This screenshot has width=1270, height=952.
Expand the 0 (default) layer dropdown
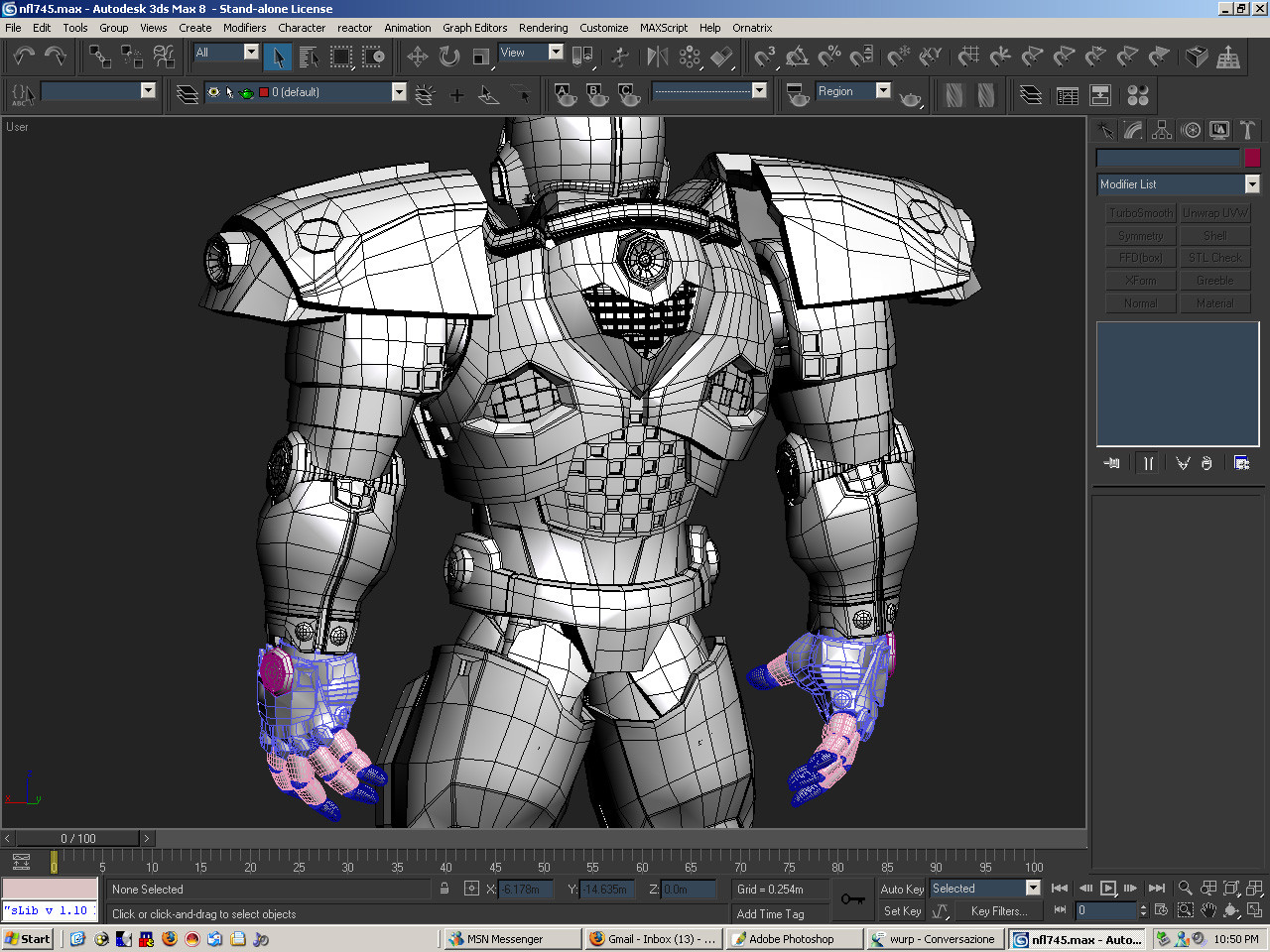pyautogui.click(x=398, y=92)
